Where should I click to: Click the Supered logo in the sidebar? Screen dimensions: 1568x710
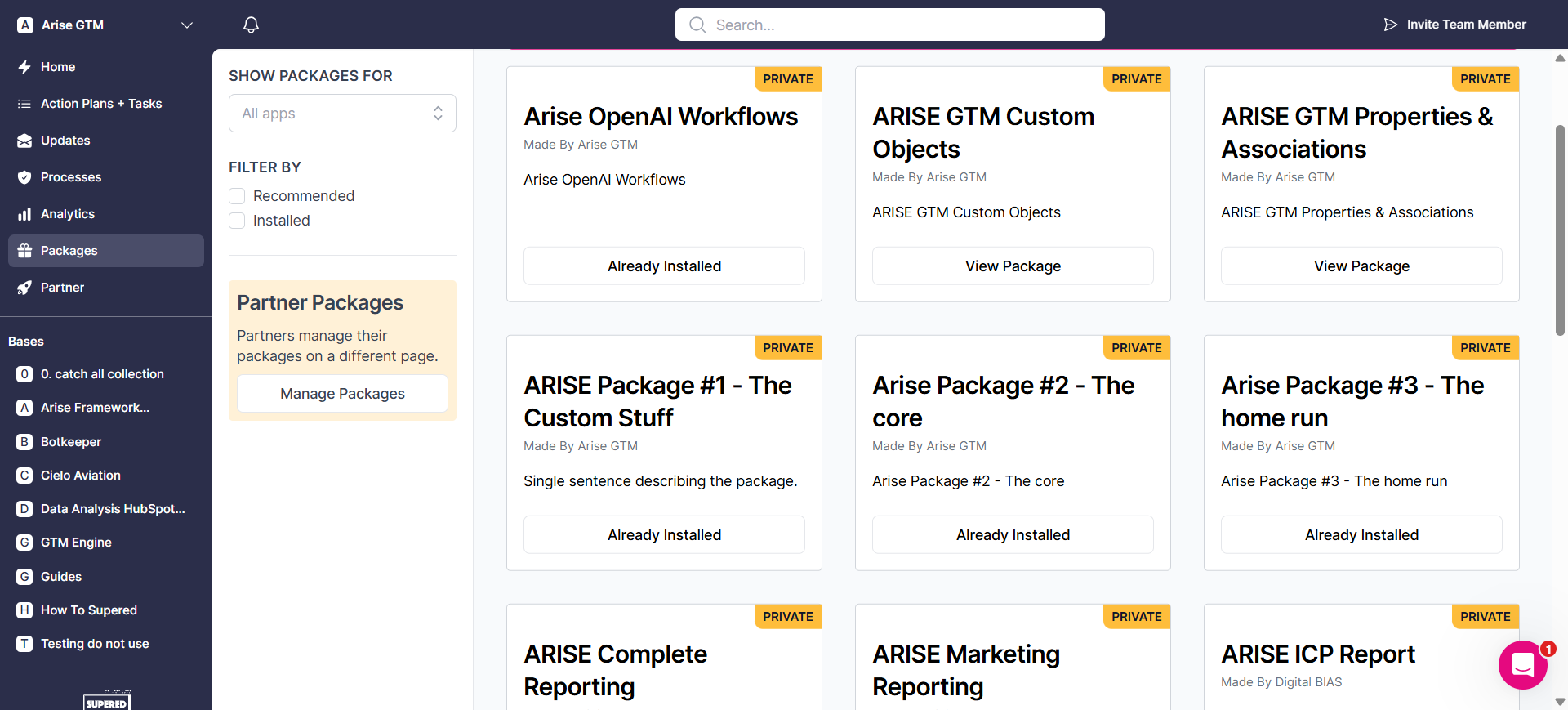point(107,700)
